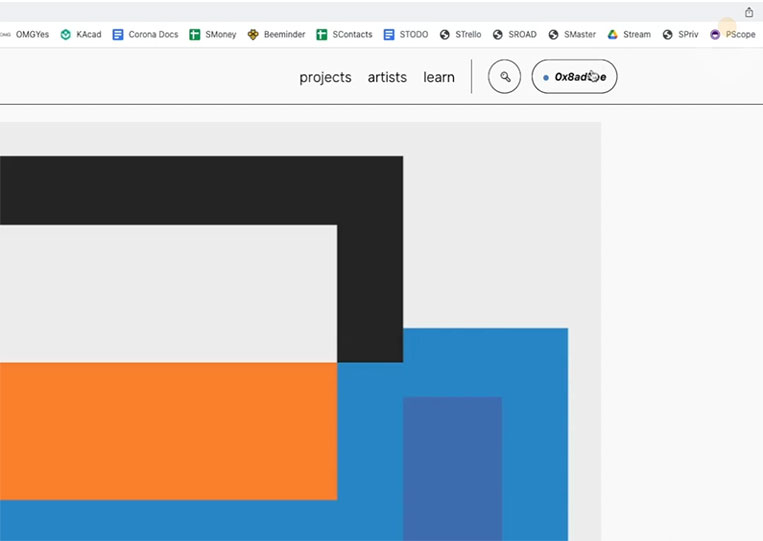763x541 pixels.
Task: Click the SMoney green sheet icon
Action: click(x=195, y=35)
